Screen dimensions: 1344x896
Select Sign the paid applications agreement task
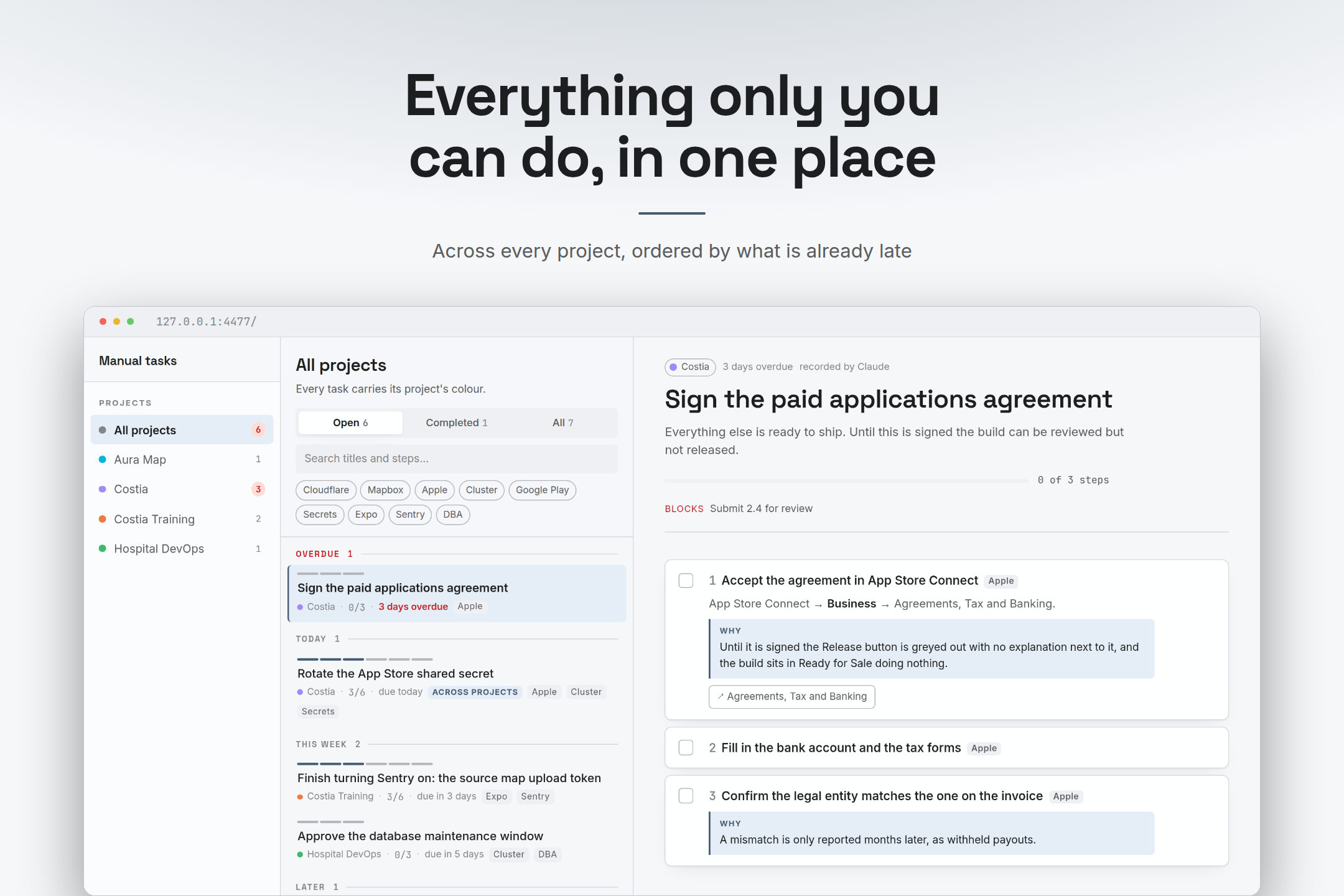(457, 594)
